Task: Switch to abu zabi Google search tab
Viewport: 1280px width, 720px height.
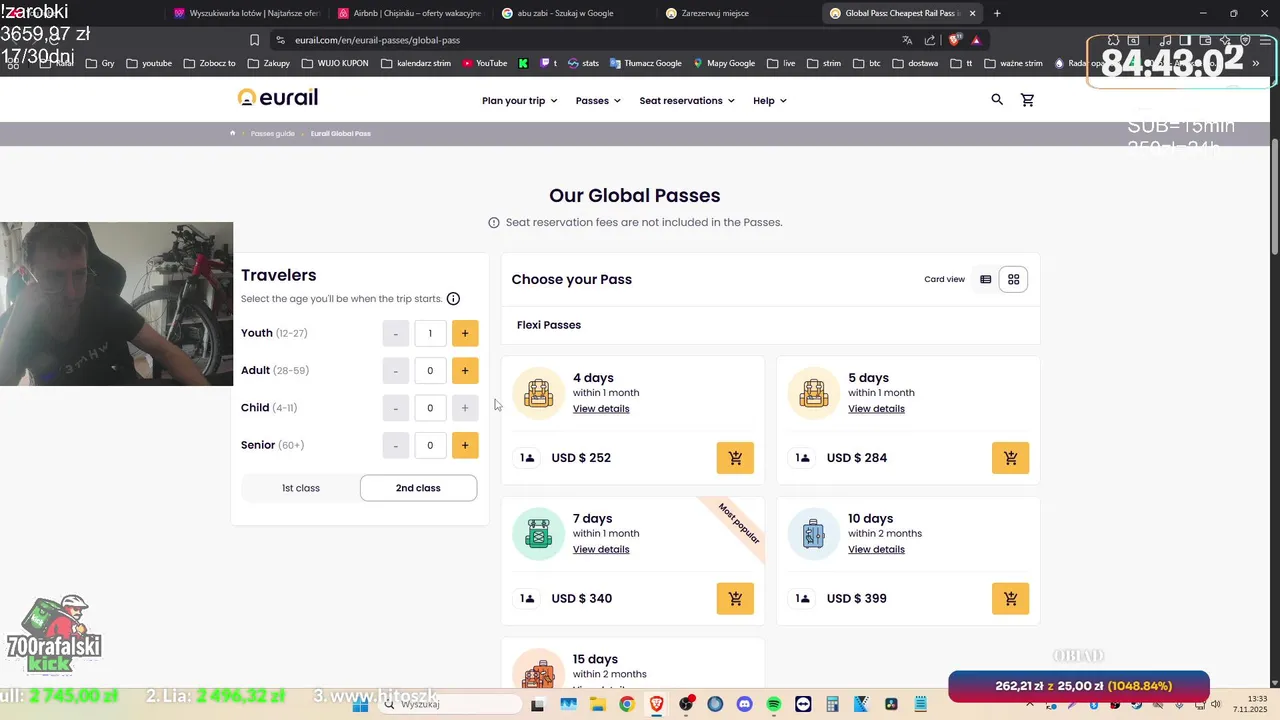Action: click(x=574, y=13)
